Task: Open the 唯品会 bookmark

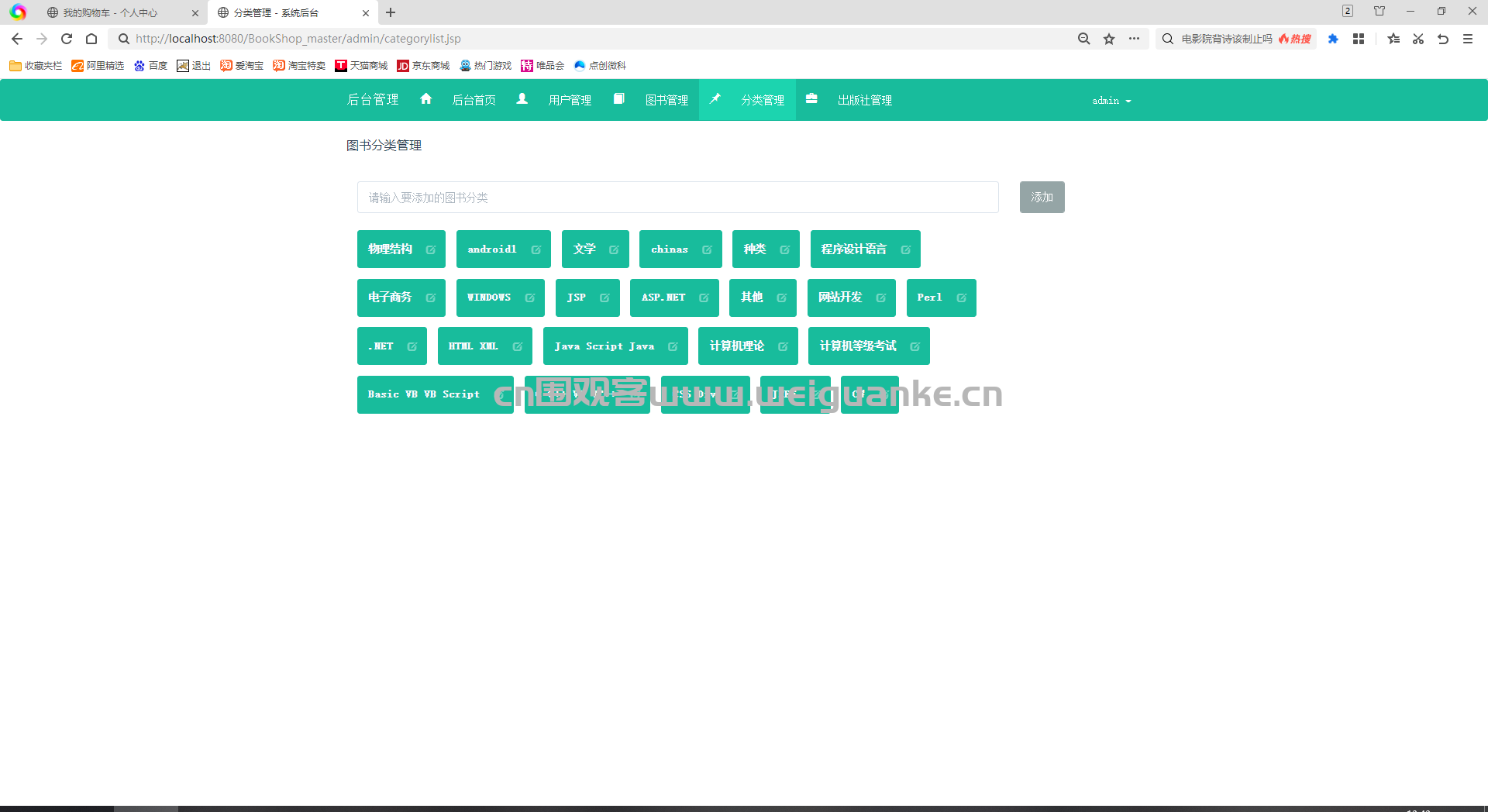Action: point(542,66)
